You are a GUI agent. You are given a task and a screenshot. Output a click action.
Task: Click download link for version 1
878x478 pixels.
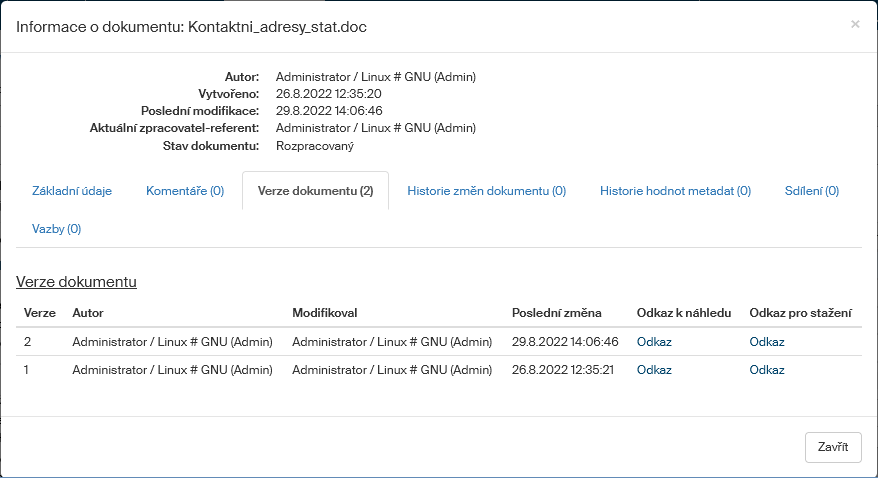[767, 370]
